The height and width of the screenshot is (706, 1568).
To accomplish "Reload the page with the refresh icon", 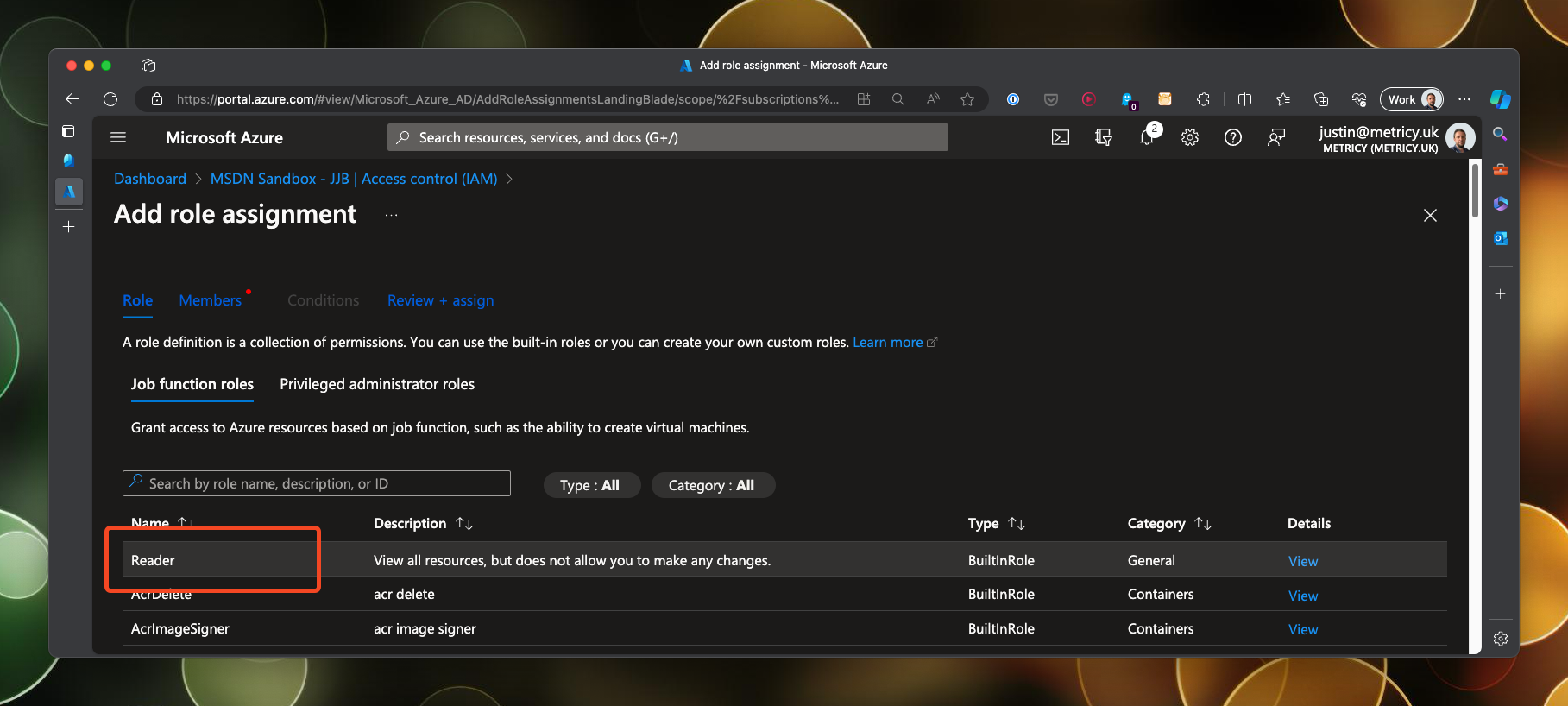I will click(110, 99).
